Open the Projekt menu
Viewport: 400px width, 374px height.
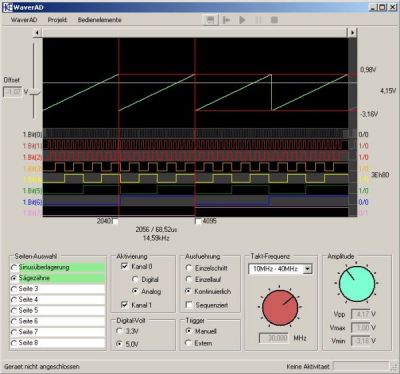click(x=57, y=20)
